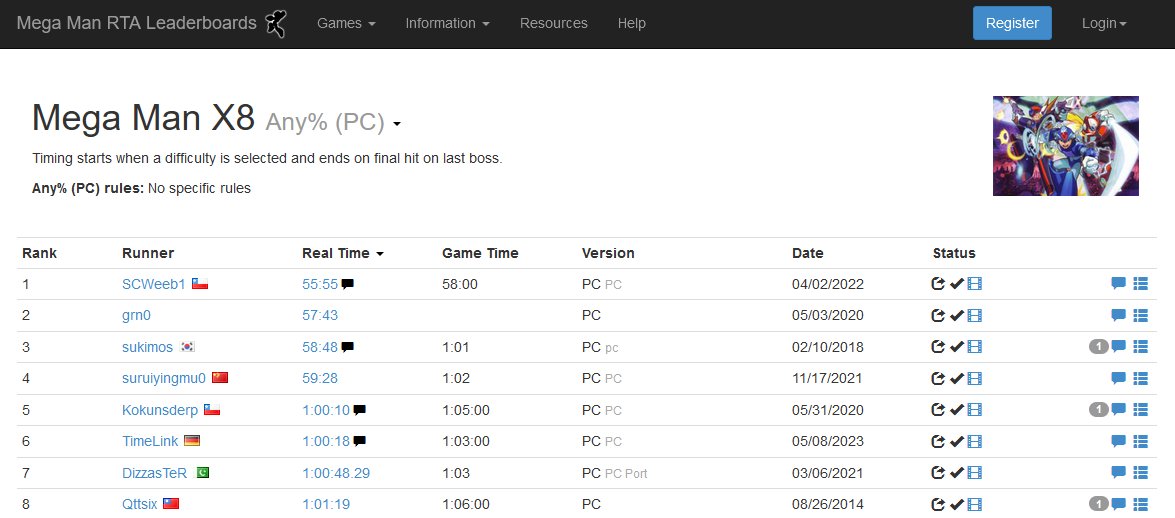Open the blue comments icon for SCWeeb1
The height and width of the screenshot is (518, 1175).
click(1118, 283)
